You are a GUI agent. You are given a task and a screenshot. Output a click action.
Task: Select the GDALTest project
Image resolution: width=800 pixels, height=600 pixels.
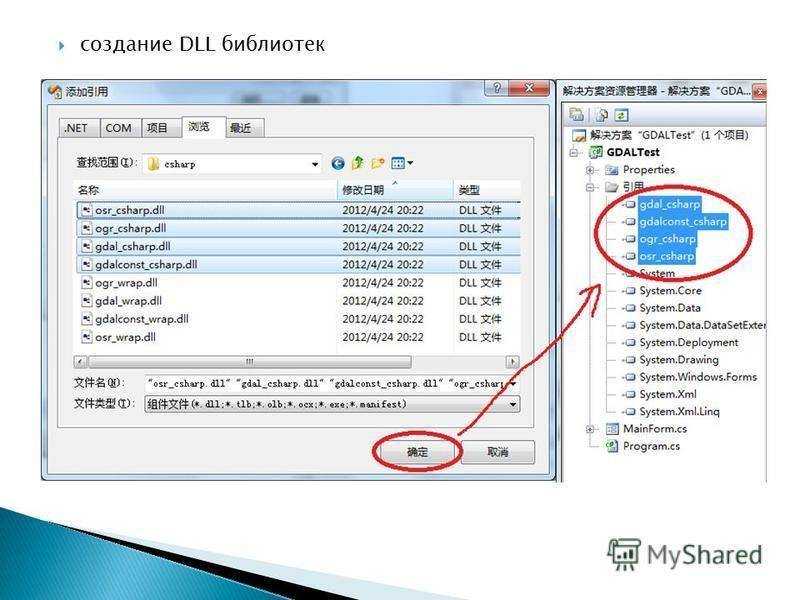tap(633, 152)
